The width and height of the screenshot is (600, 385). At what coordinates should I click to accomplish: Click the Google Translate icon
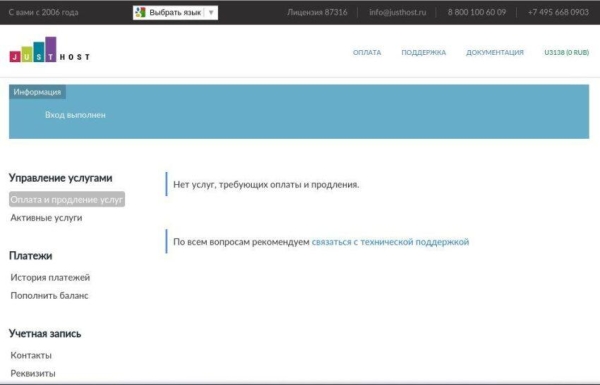coord(140,12)
